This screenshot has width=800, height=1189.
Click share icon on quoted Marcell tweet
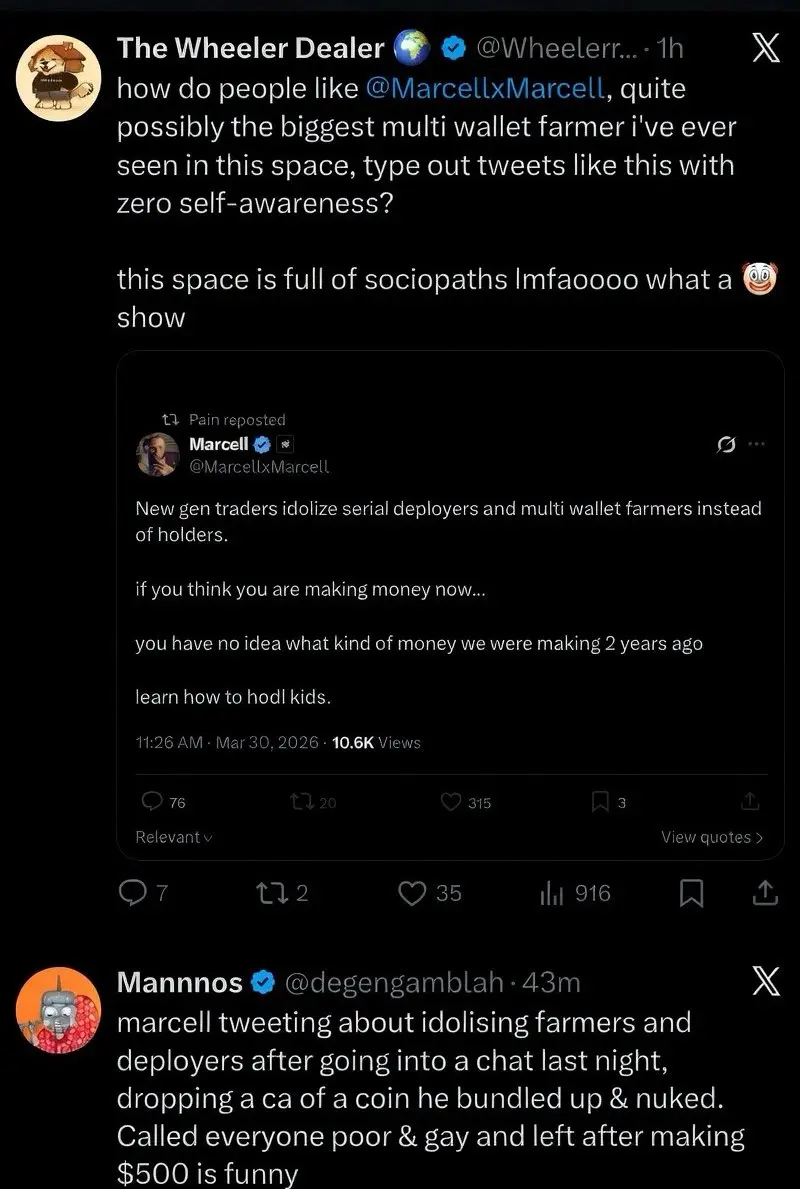coord(750,802)
